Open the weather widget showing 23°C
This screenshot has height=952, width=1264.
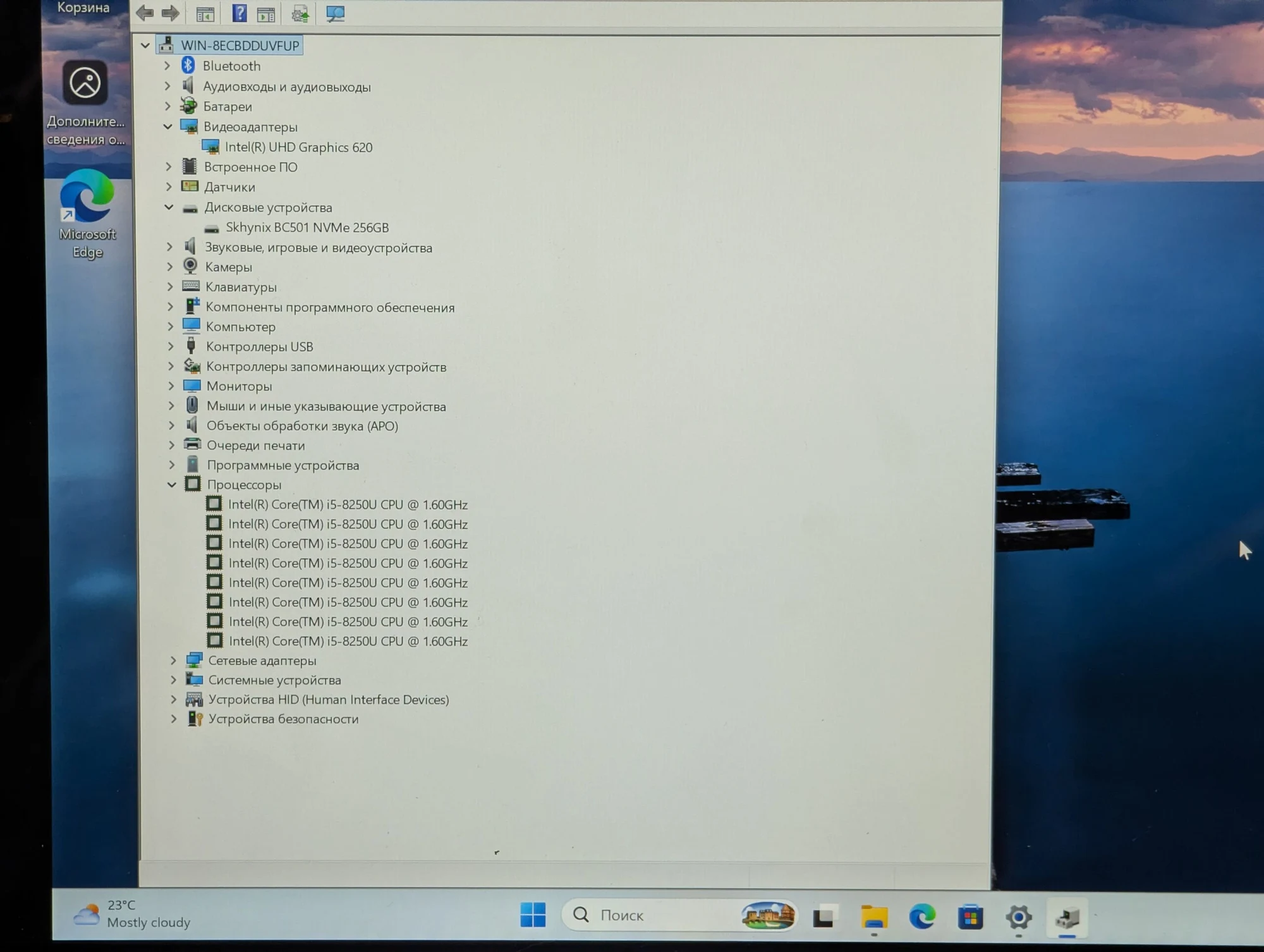tap(131, 914)
